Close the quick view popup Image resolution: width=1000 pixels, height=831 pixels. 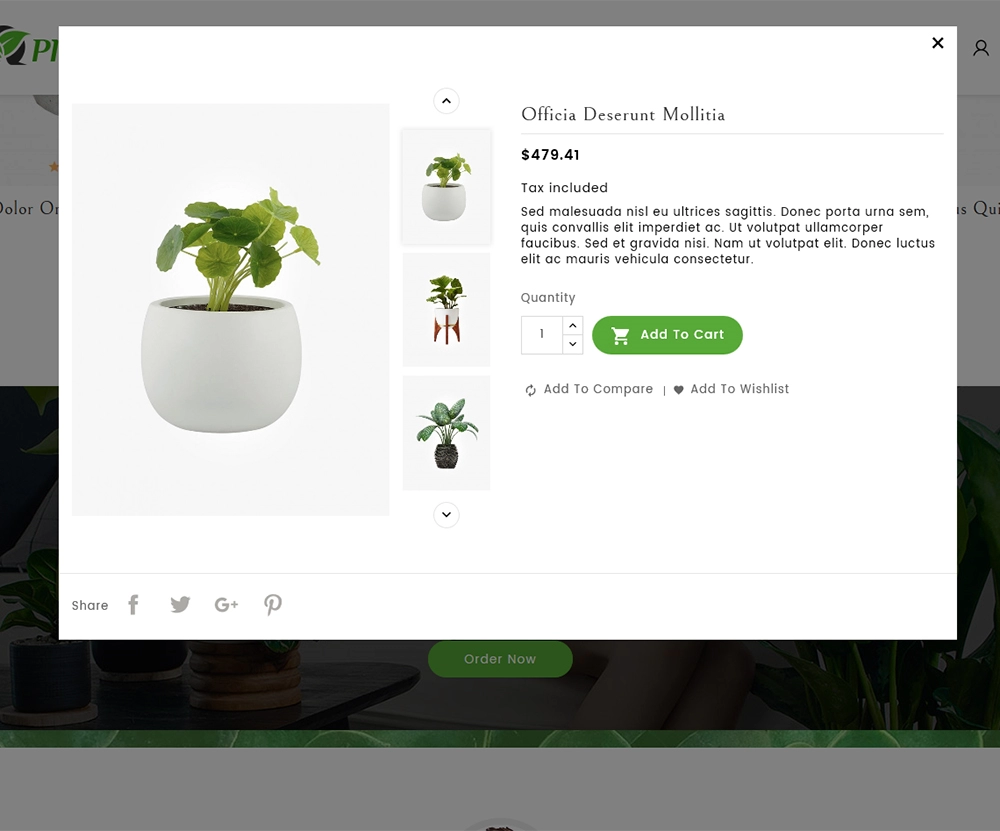(938, 43)
